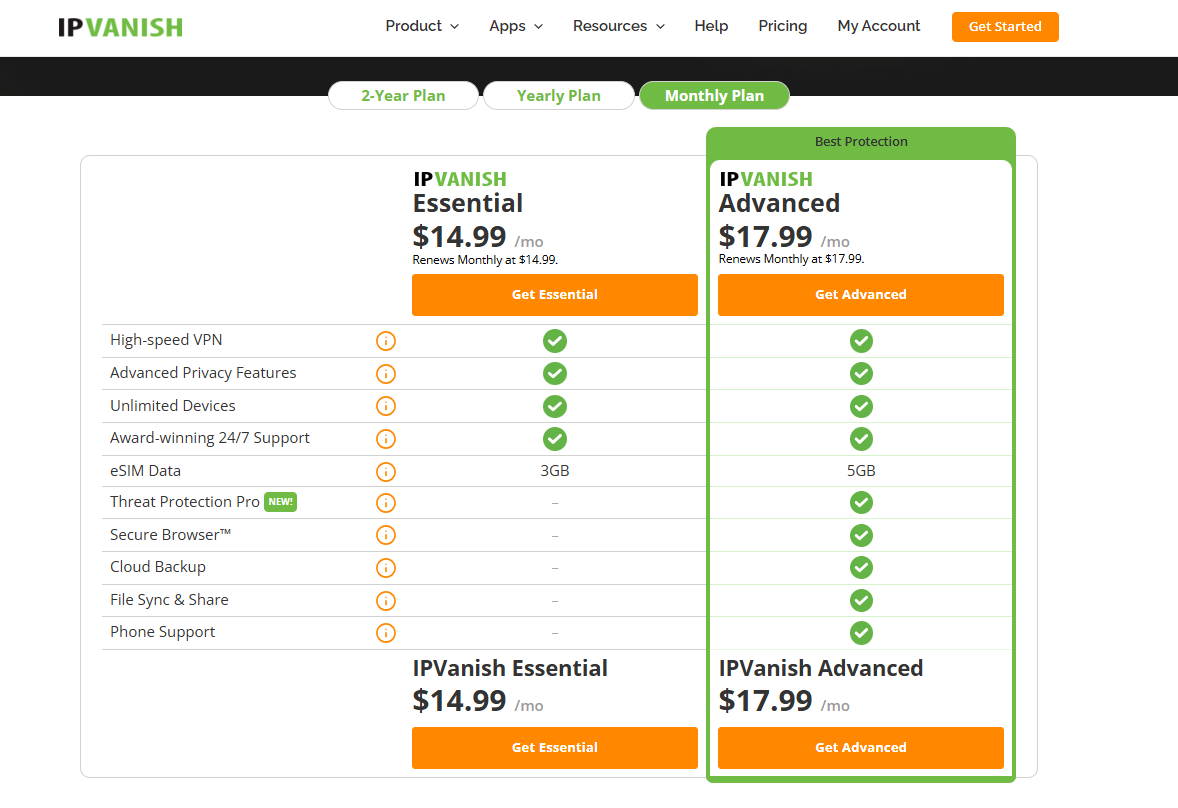Open My Account
The height and width of the screenshot is (808, 1178).
(x=878, y=26)
